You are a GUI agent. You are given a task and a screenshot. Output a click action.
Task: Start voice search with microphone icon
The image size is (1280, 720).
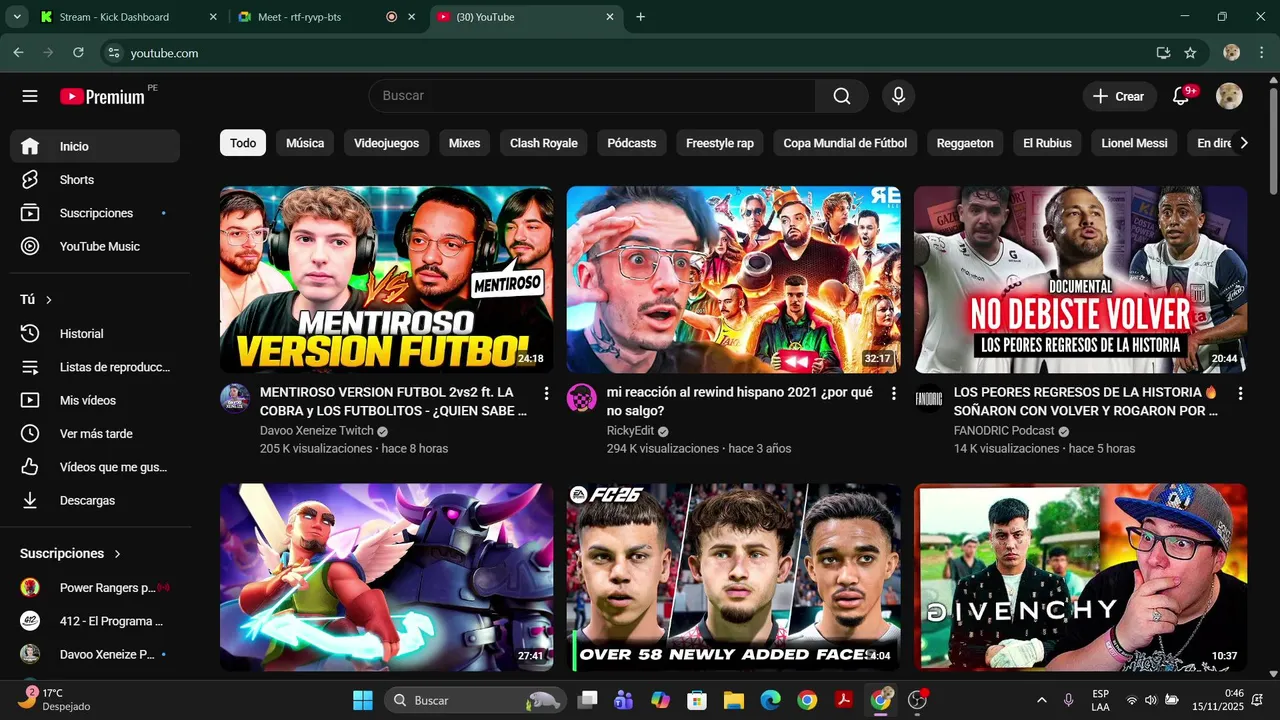898,96
